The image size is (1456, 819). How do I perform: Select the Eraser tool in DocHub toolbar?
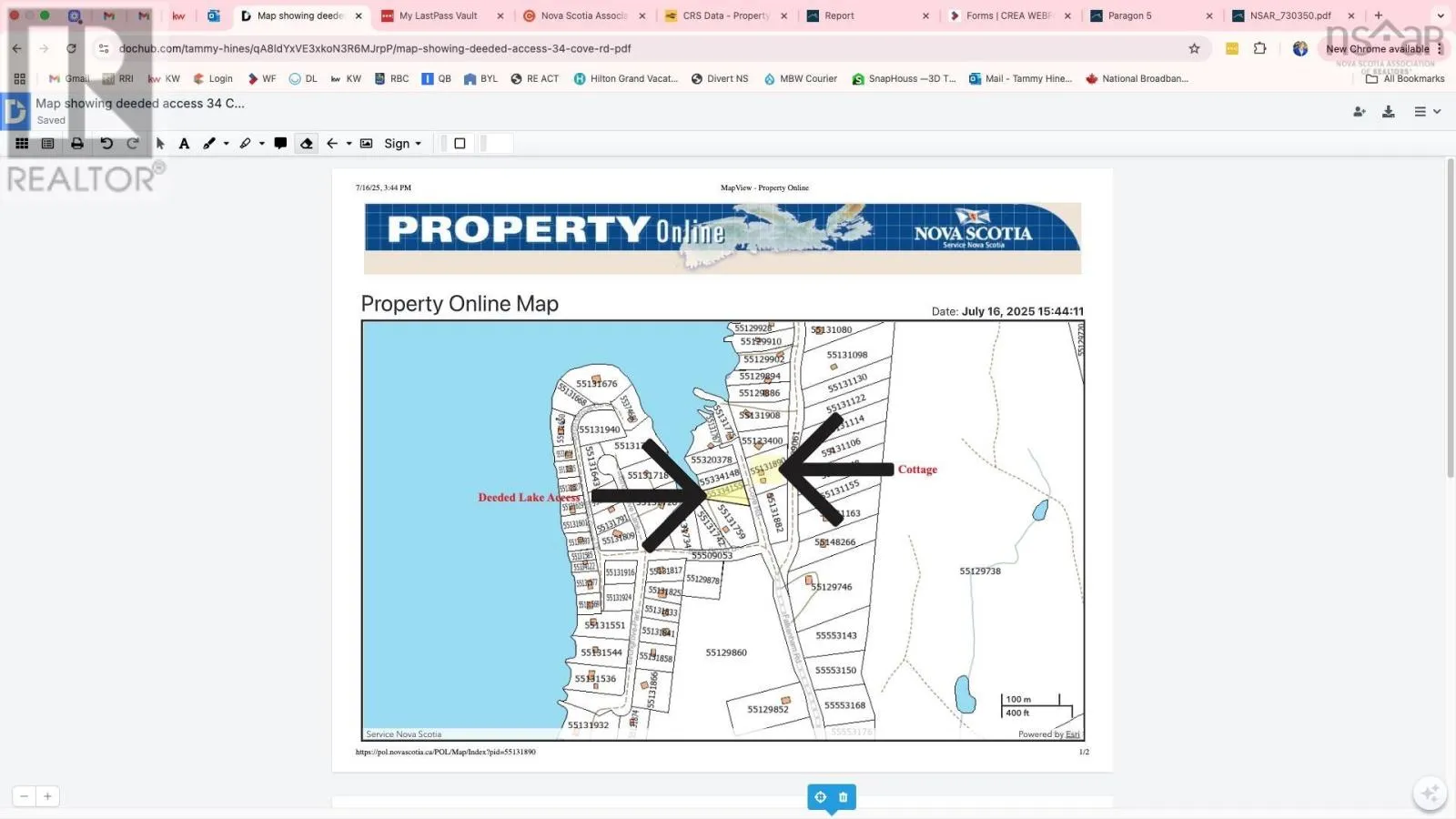point(307,144)
